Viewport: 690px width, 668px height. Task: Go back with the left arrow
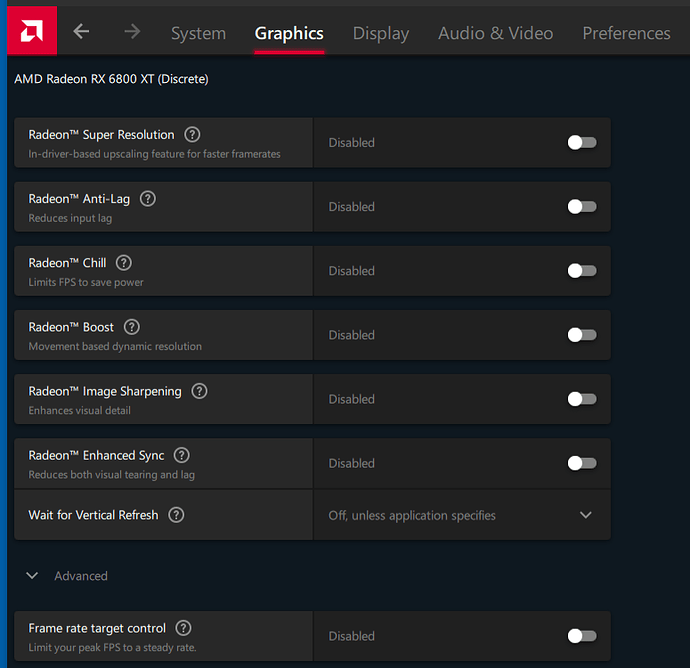(81, 32)
